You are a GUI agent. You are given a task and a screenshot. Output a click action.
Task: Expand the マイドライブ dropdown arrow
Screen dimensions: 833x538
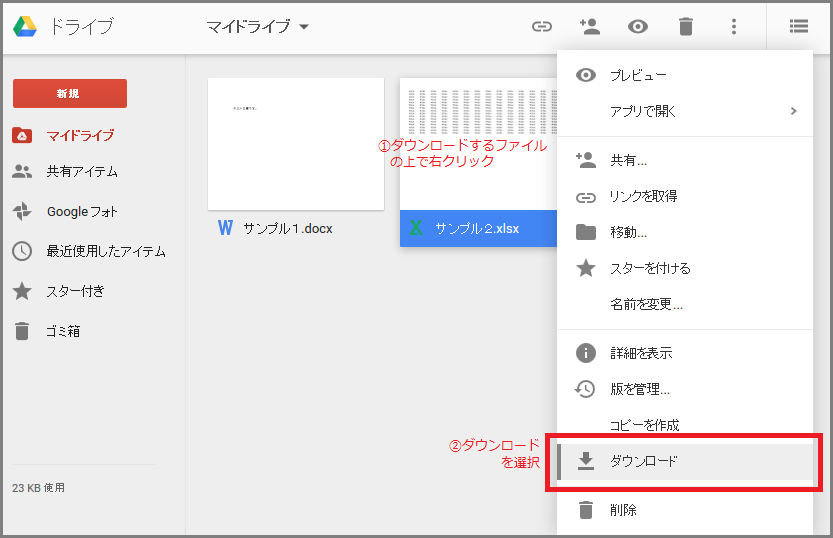coord(304,27)
